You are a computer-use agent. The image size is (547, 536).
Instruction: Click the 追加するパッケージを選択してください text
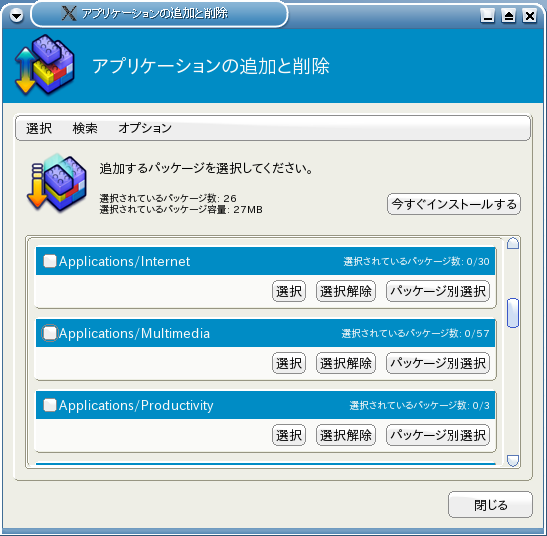coord(206,169)
